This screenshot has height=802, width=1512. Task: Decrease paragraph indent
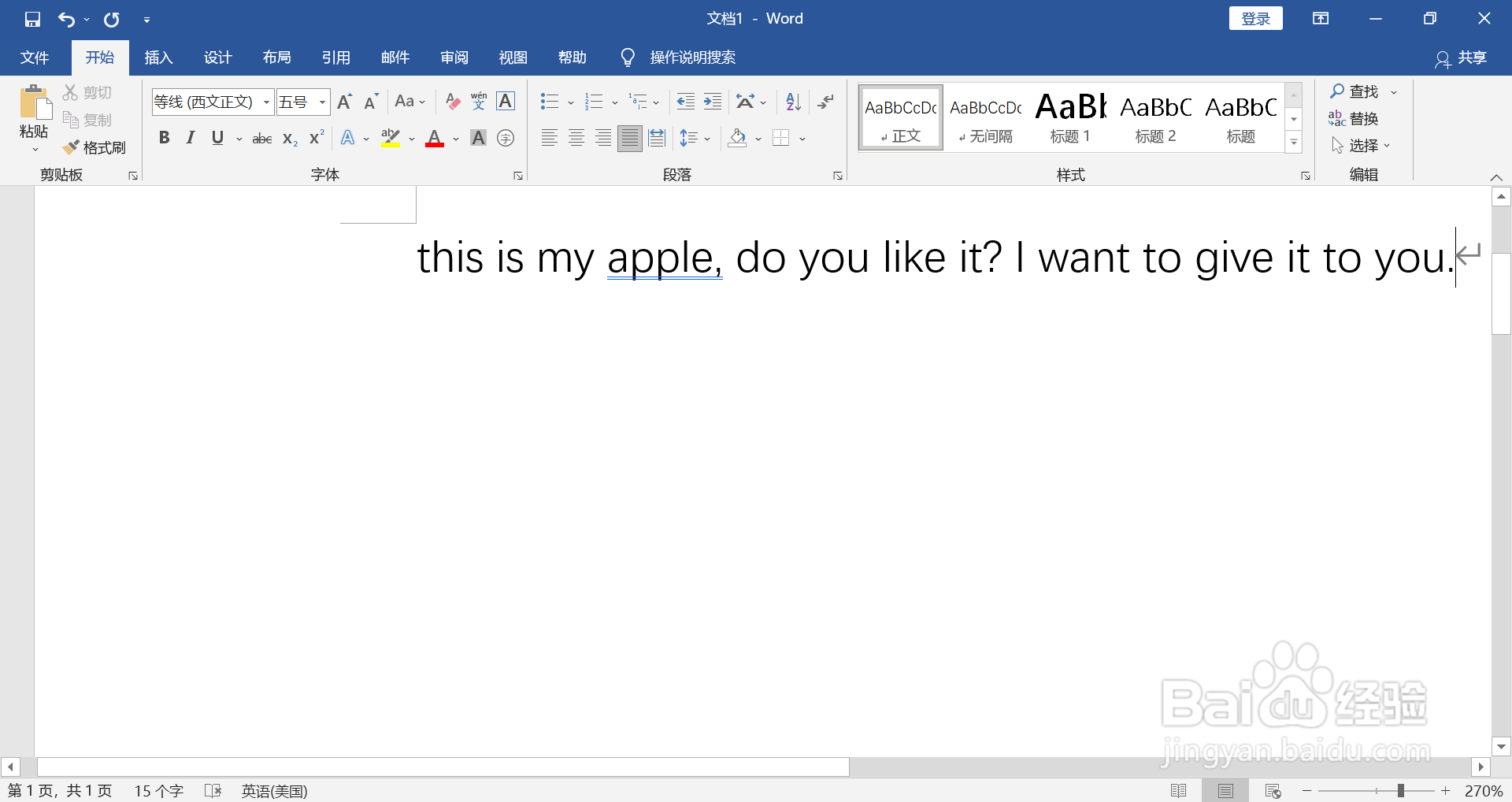[x=686, y=102]
